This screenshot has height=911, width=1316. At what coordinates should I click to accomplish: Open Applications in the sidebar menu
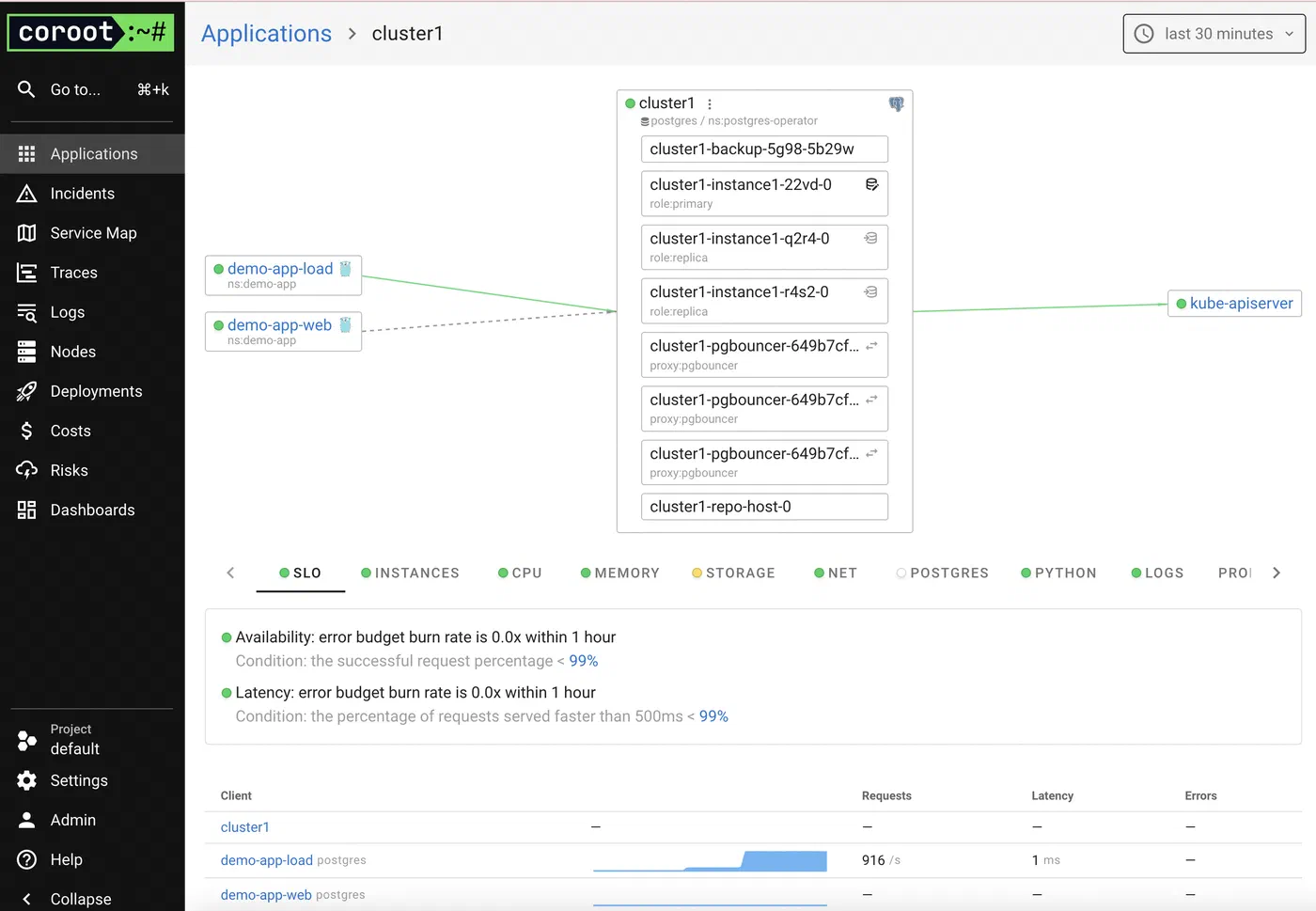click(x=92, y=154)
